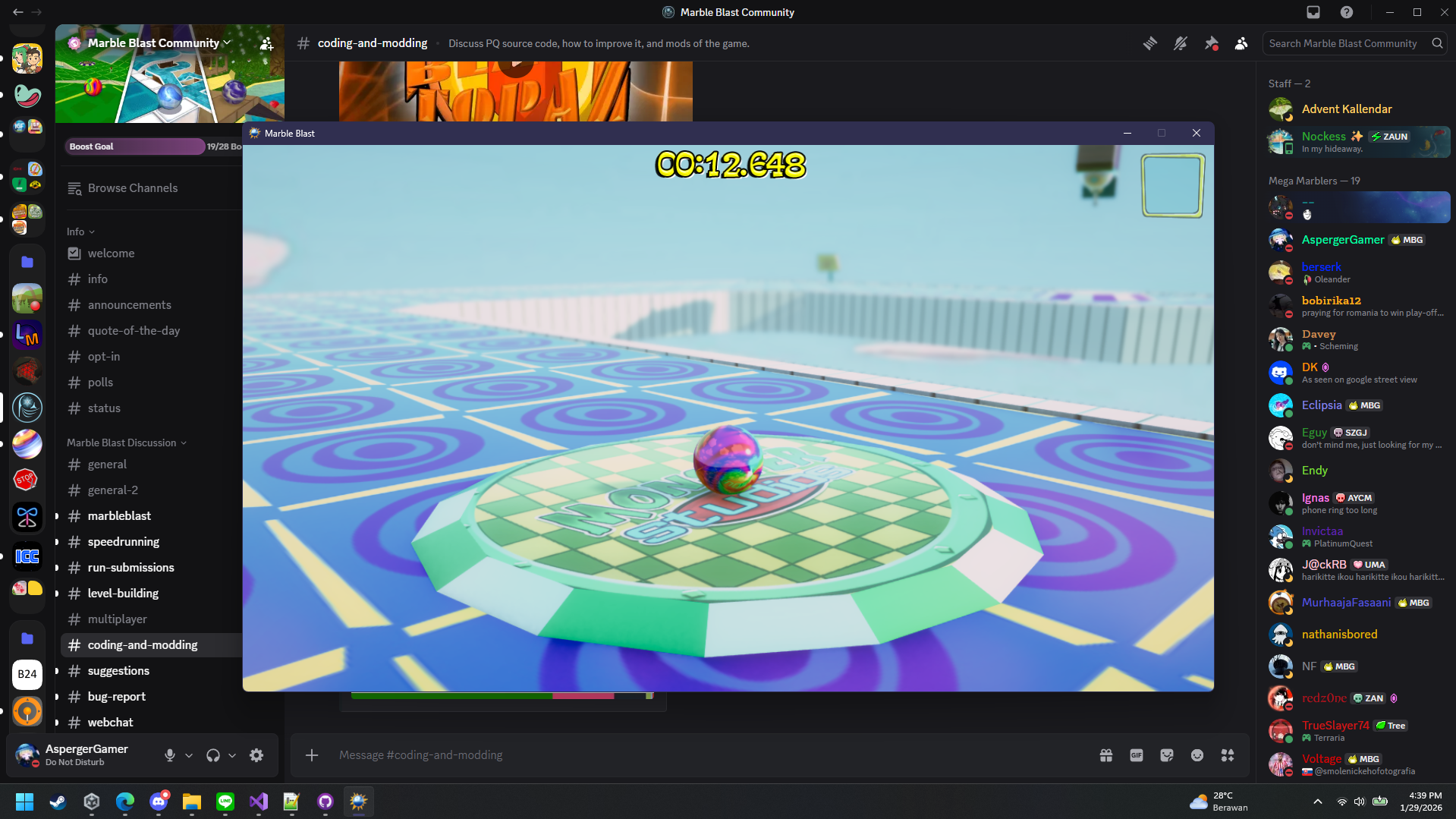Viewport: 1456px width, 819px height.
Task: Open File Explorer from the taskbar
Action: (x=191, y=802)
